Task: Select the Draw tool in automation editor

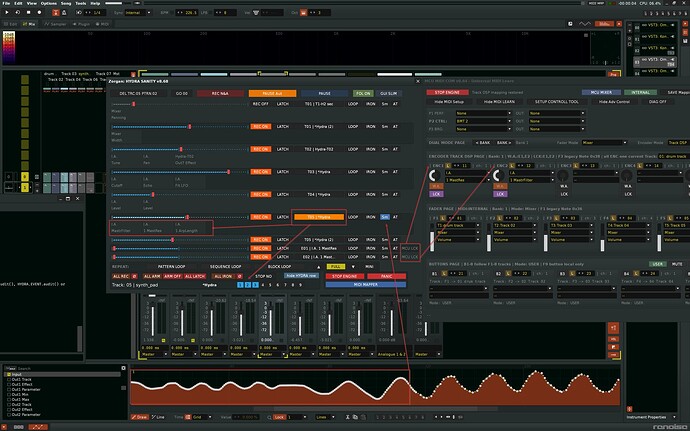Action: tap(139, 417)
